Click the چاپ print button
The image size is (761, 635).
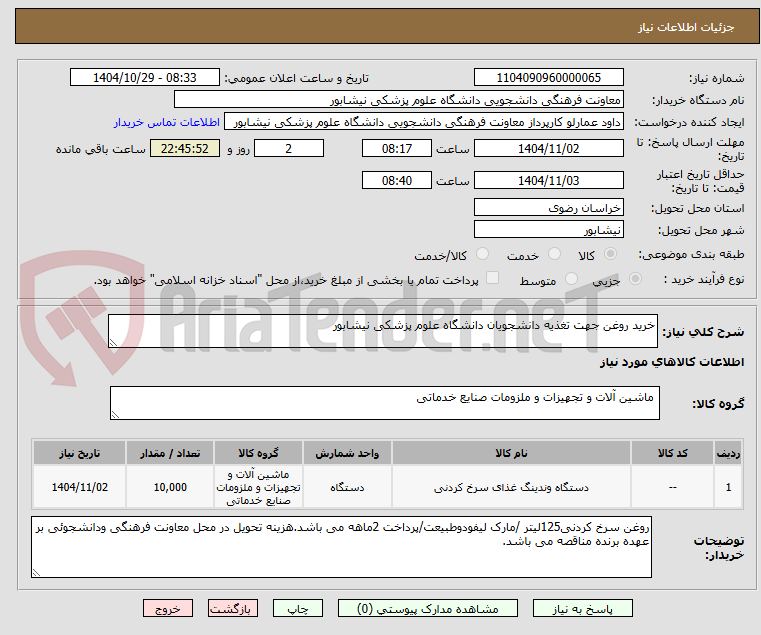coord(298,608)
